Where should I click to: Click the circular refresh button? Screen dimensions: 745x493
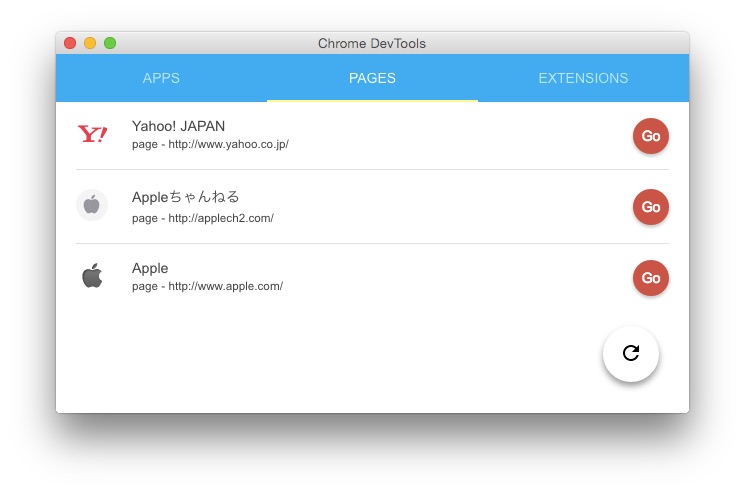click(630, 353)
